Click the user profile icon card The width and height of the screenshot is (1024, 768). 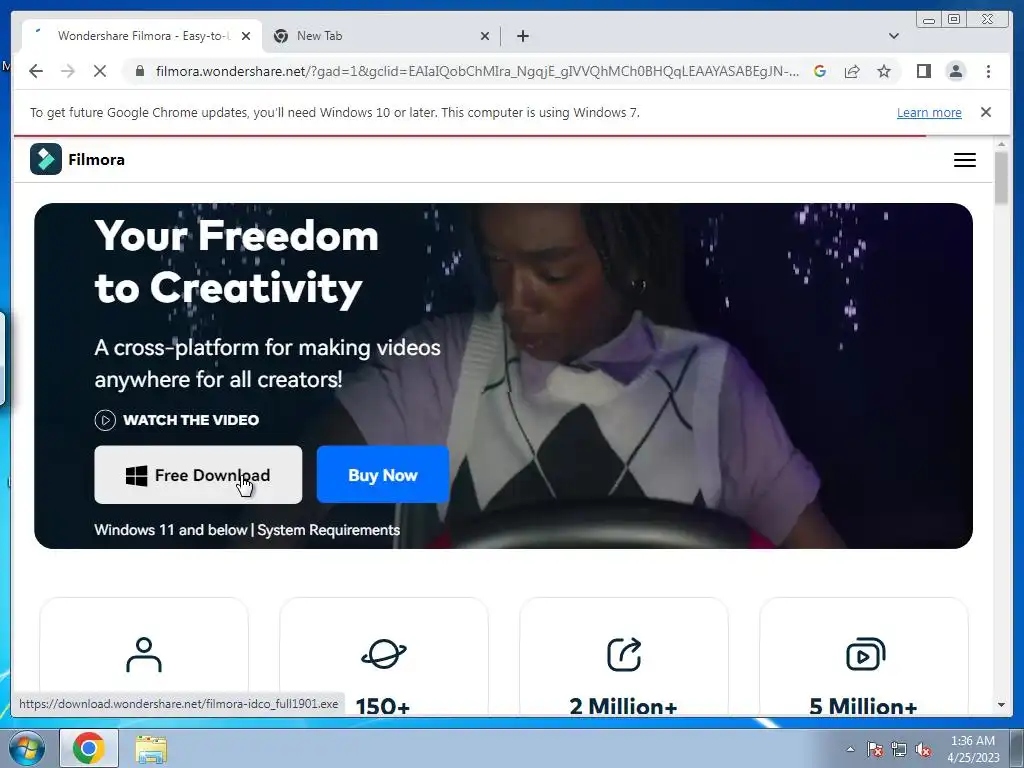[144, 654]
